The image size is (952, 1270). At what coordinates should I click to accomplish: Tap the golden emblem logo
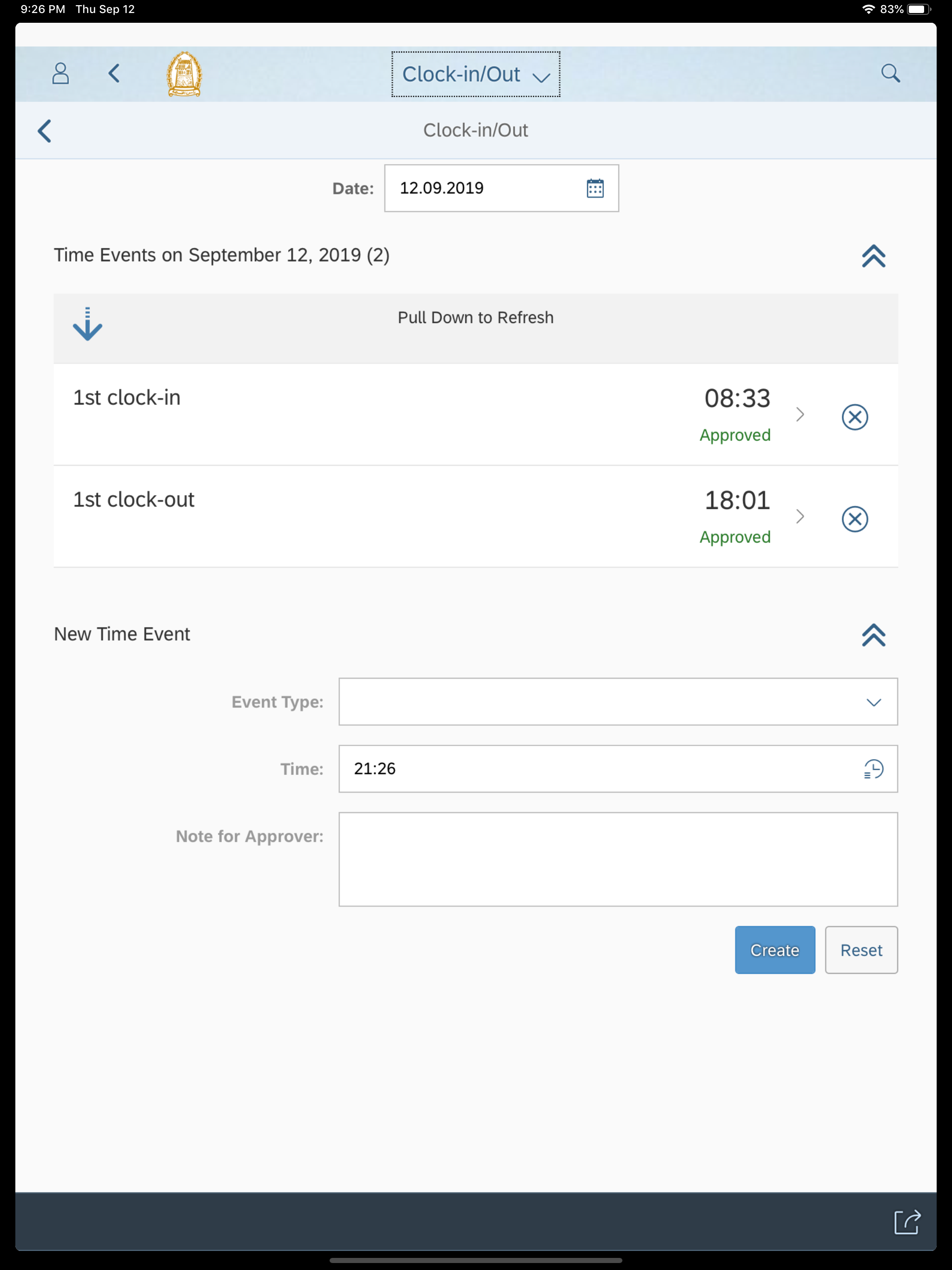pos(185,74)
